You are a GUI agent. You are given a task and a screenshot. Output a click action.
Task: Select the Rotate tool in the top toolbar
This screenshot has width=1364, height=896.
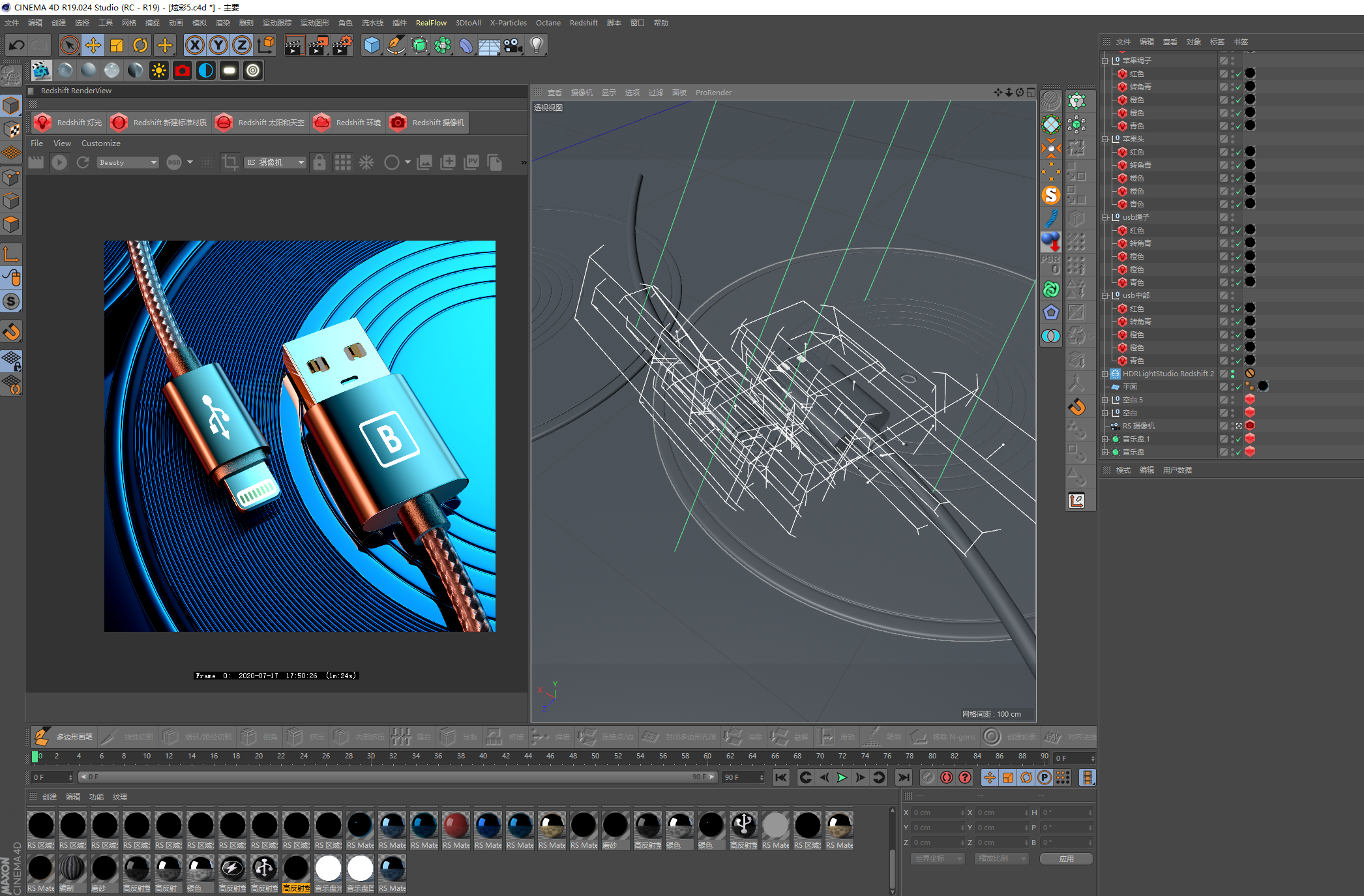click(140, 45)
